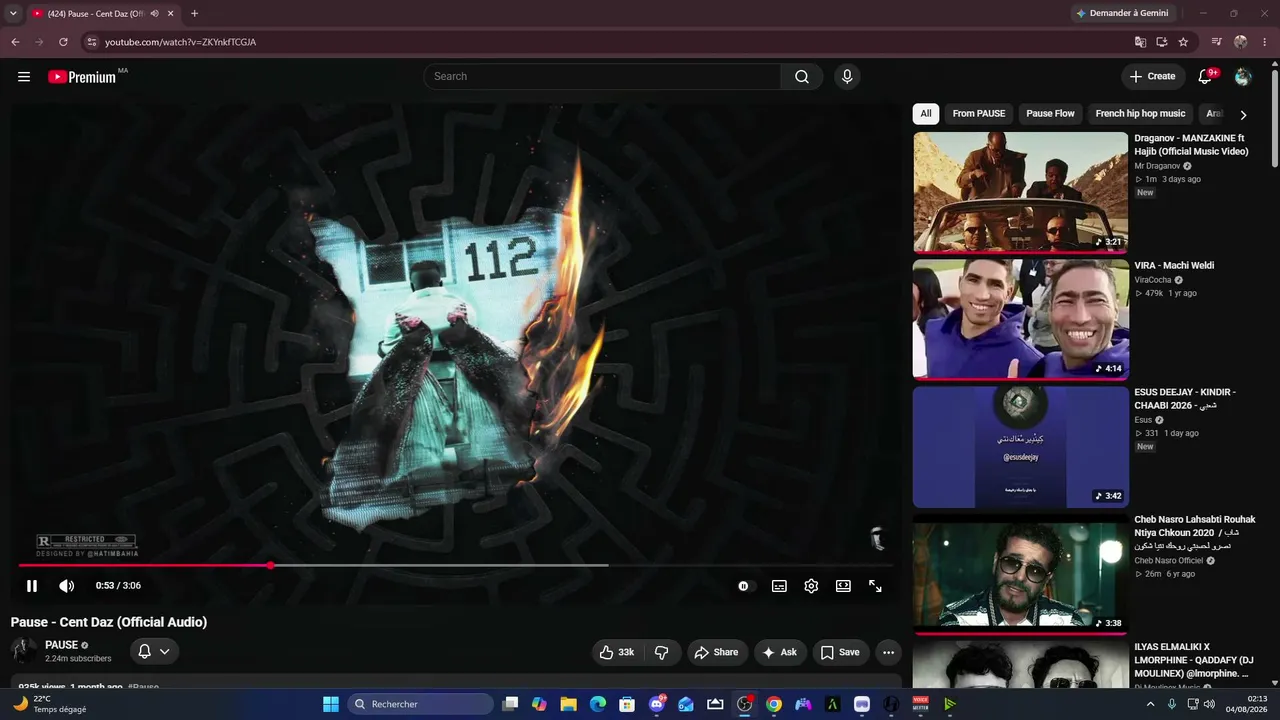This screenshot has width=1280, height=720.
Task: Dislike the Cent Daz video
Action: (x=662, y=652)
